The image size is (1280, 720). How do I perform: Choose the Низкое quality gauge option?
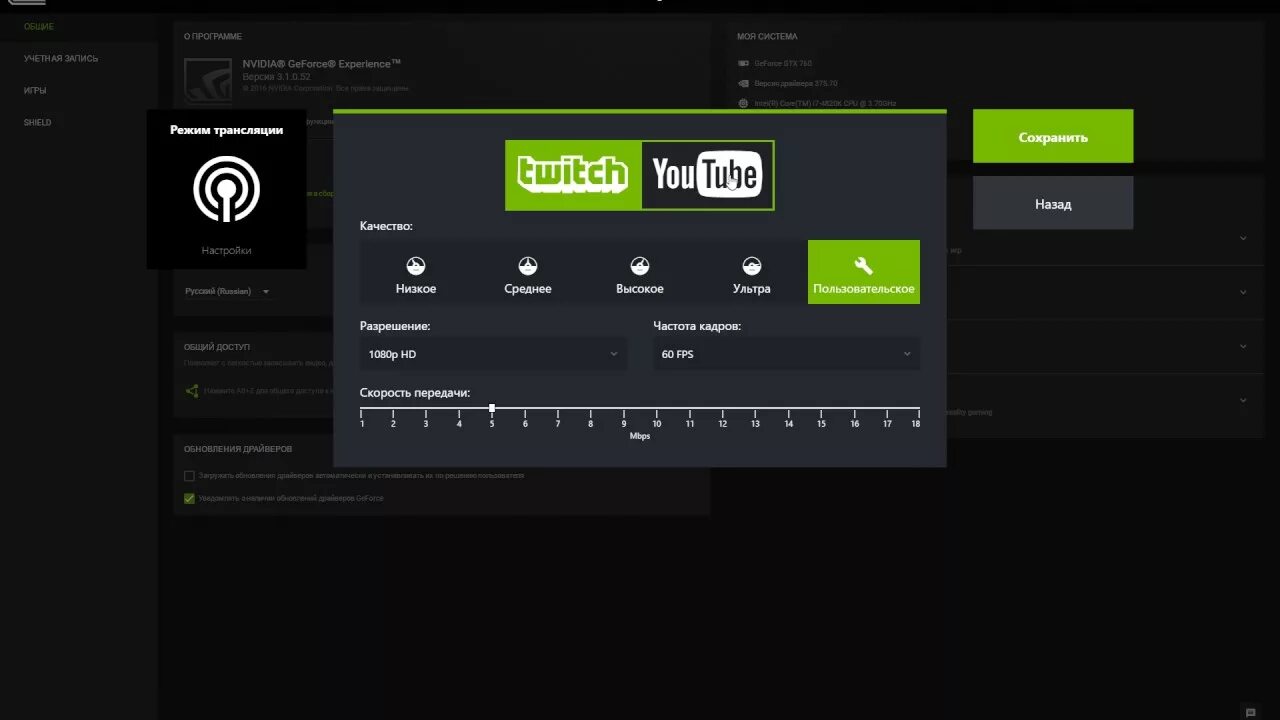pyautogui.click(x=416, y=272)
